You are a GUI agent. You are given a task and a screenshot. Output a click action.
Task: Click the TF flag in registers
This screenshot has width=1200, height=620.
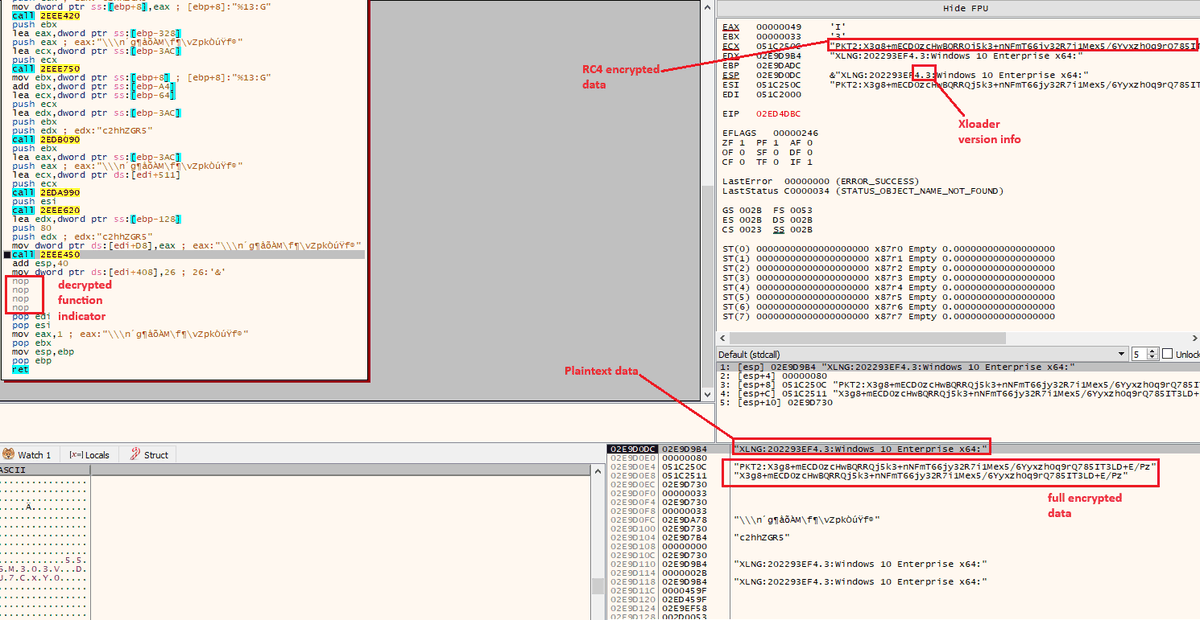click(768, 162)
